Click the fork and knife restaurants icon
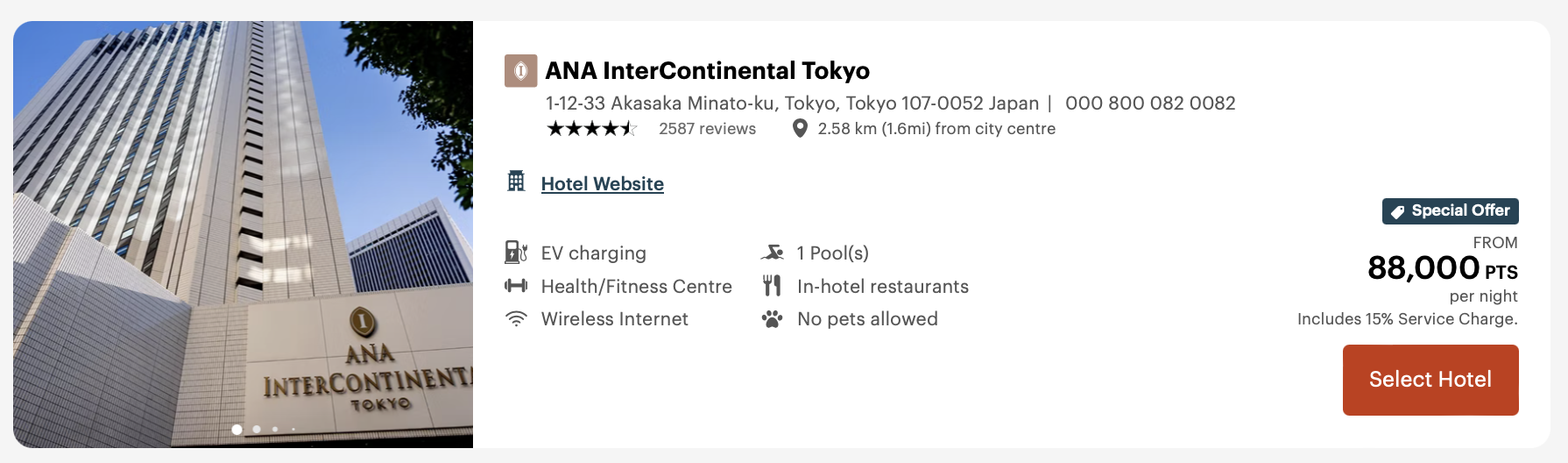 click(772, 286)
